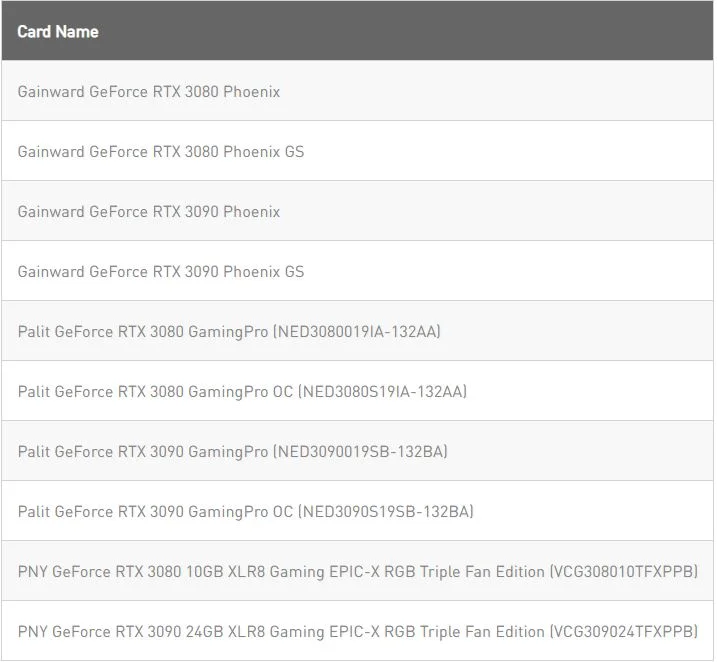Click Palit RTX 3090 GamingPro (NED3090019SB-132BA)
The image size is (717, 662).
pos(357,451)
